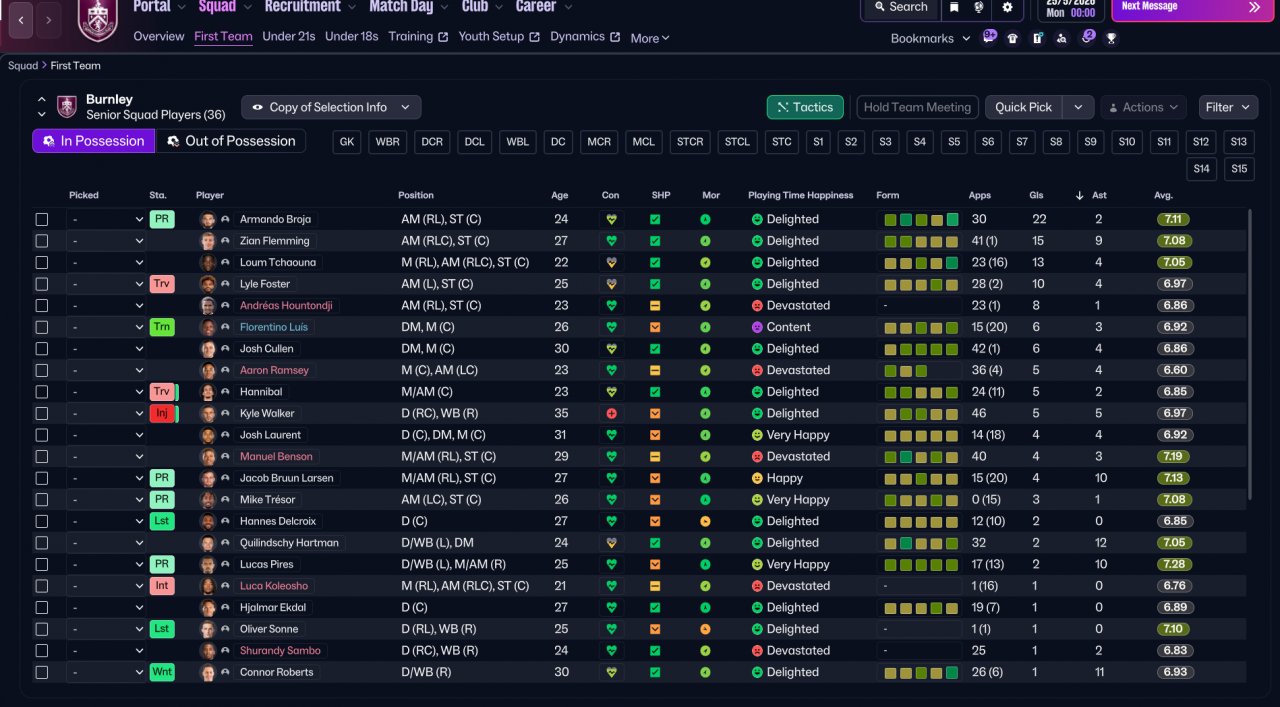Open the Actions dropdown
Viewport: 1280px width, 707px height.
1143,107
